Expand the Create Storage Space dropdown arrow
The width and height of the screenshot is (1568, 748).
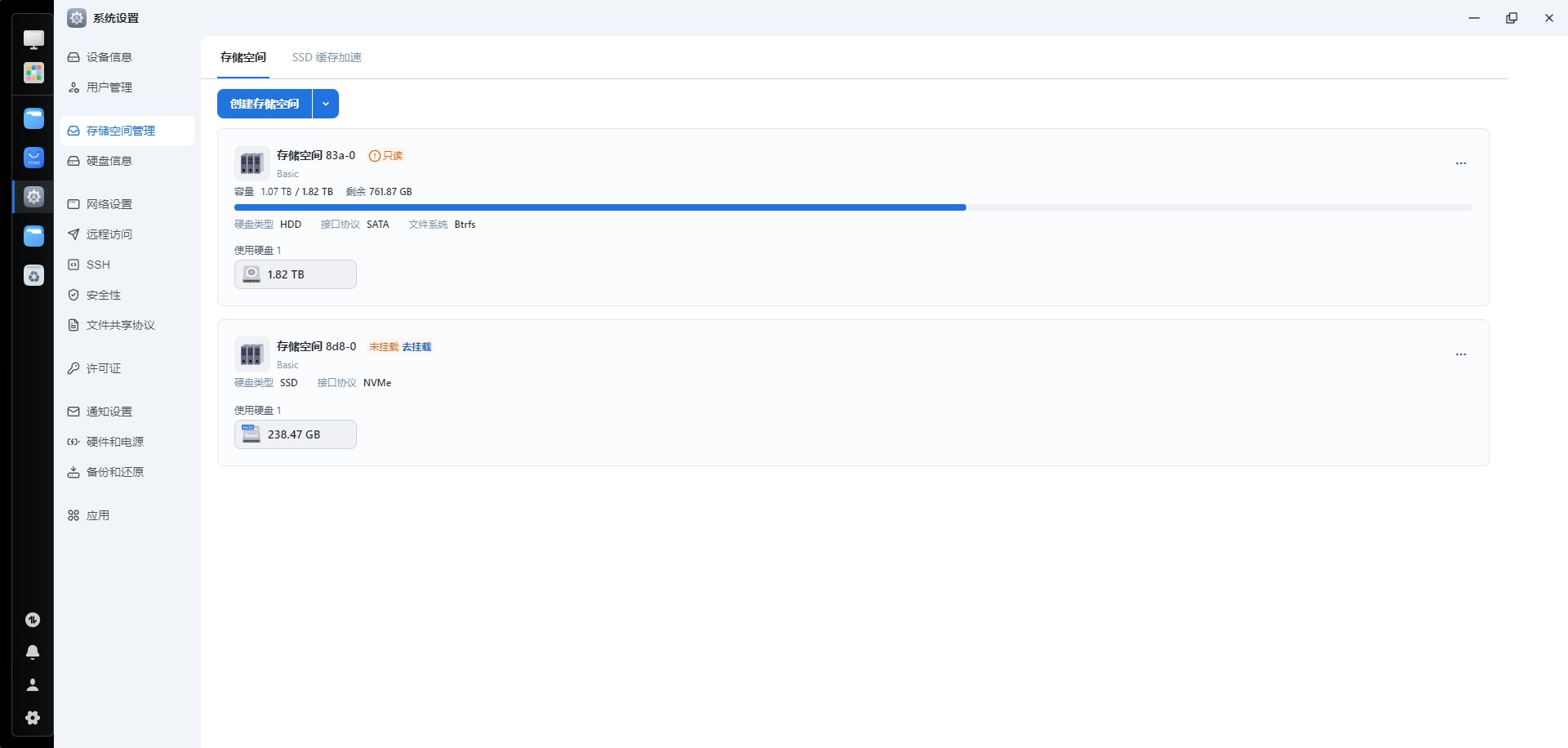(x=326, y=104)
